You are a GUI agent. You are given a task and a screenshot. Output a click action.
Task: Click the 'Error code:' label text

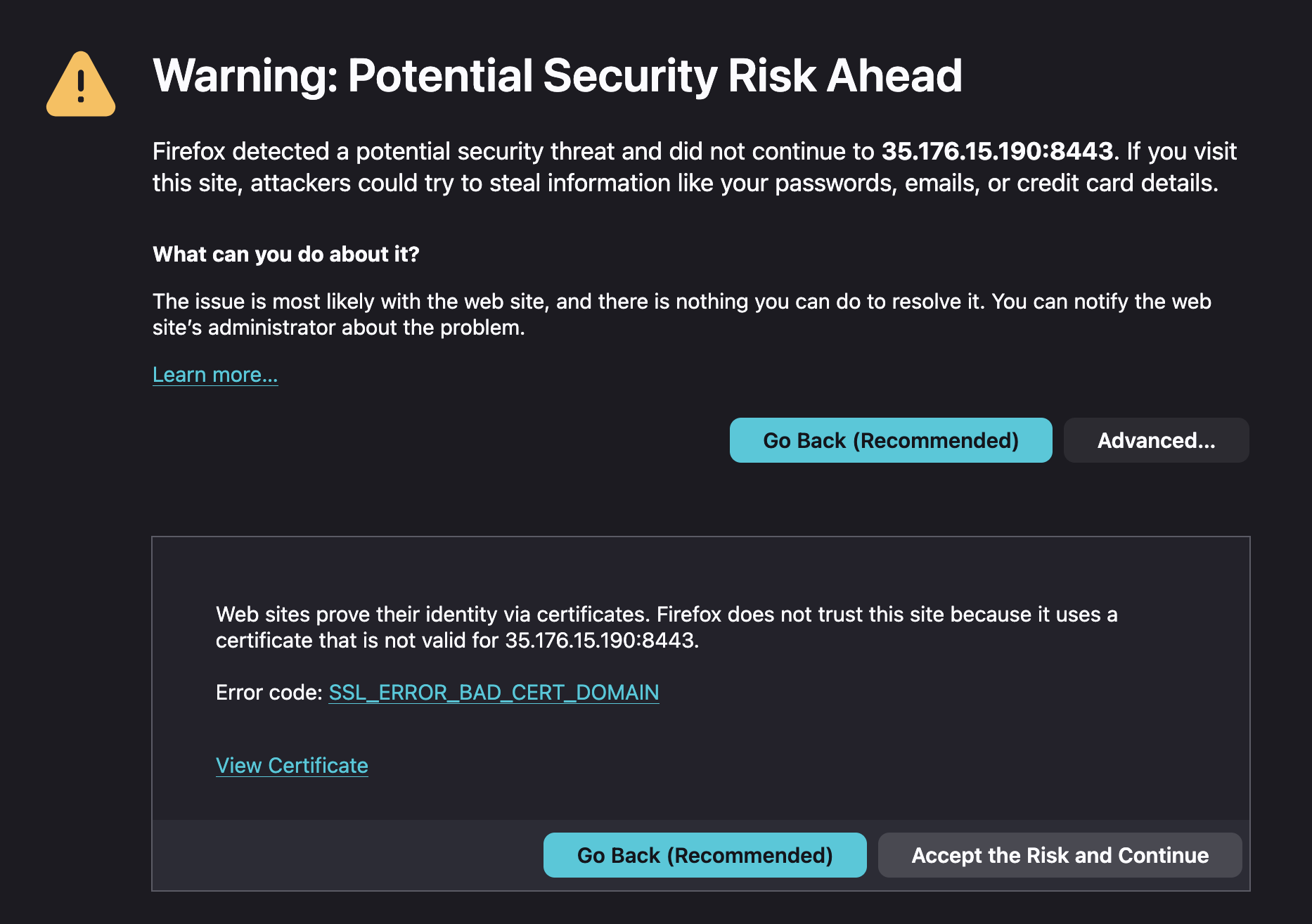click(x=269, y=693)
